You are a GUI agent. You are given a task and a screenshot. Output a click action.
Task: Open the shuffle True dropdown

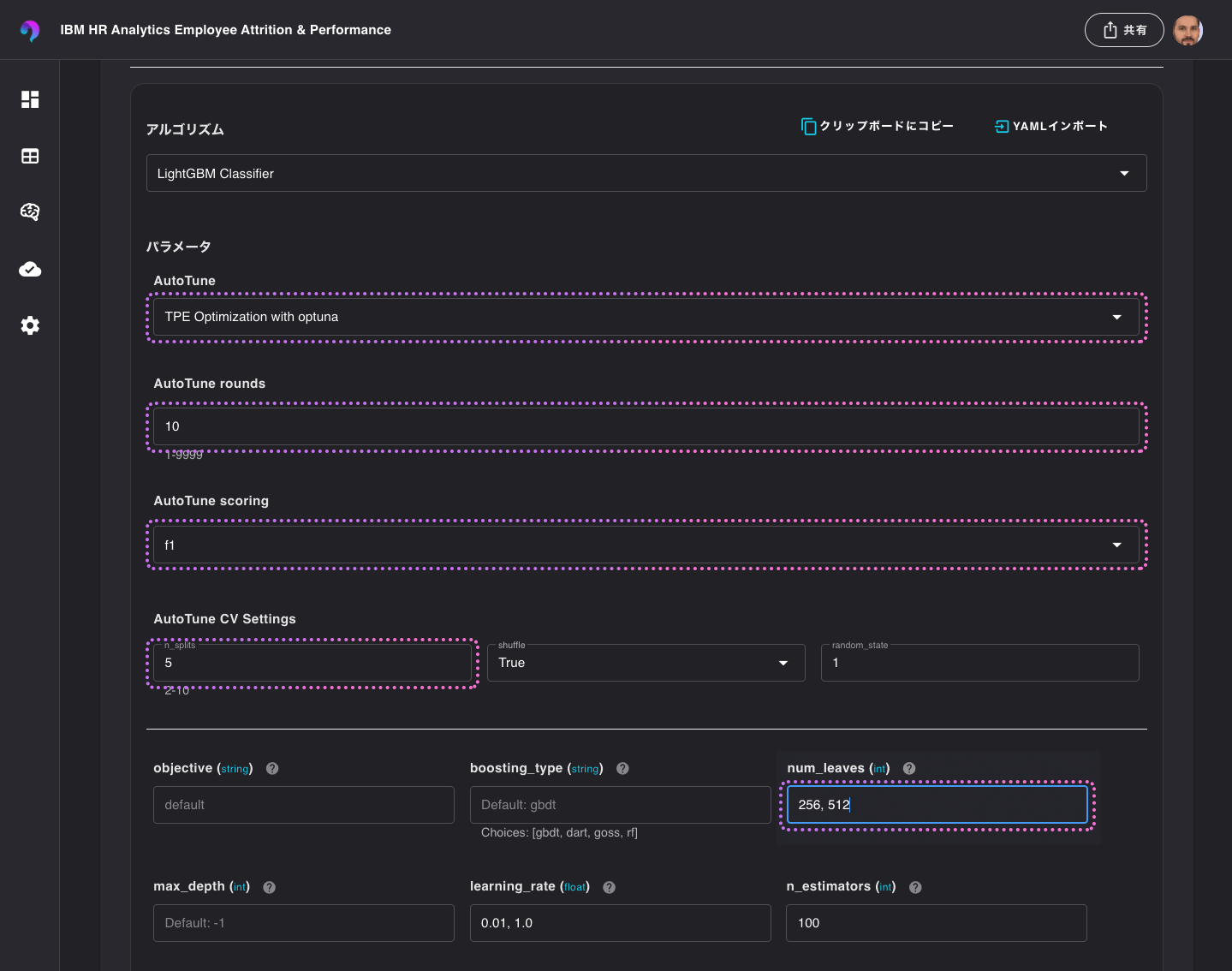click(x=646, y=663)
